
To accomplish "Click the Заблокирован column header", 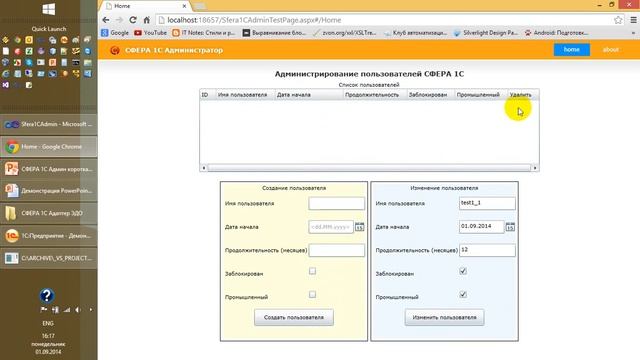I will (x=431, y=95).
